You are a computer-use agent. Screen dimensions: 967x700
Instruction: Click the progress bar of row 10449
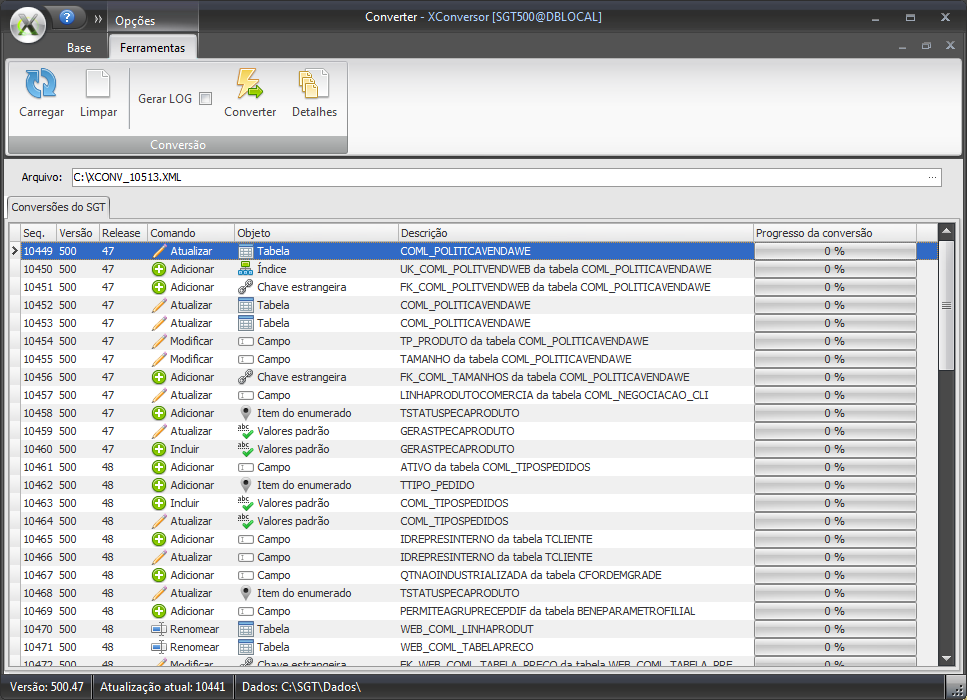[834, 251]
